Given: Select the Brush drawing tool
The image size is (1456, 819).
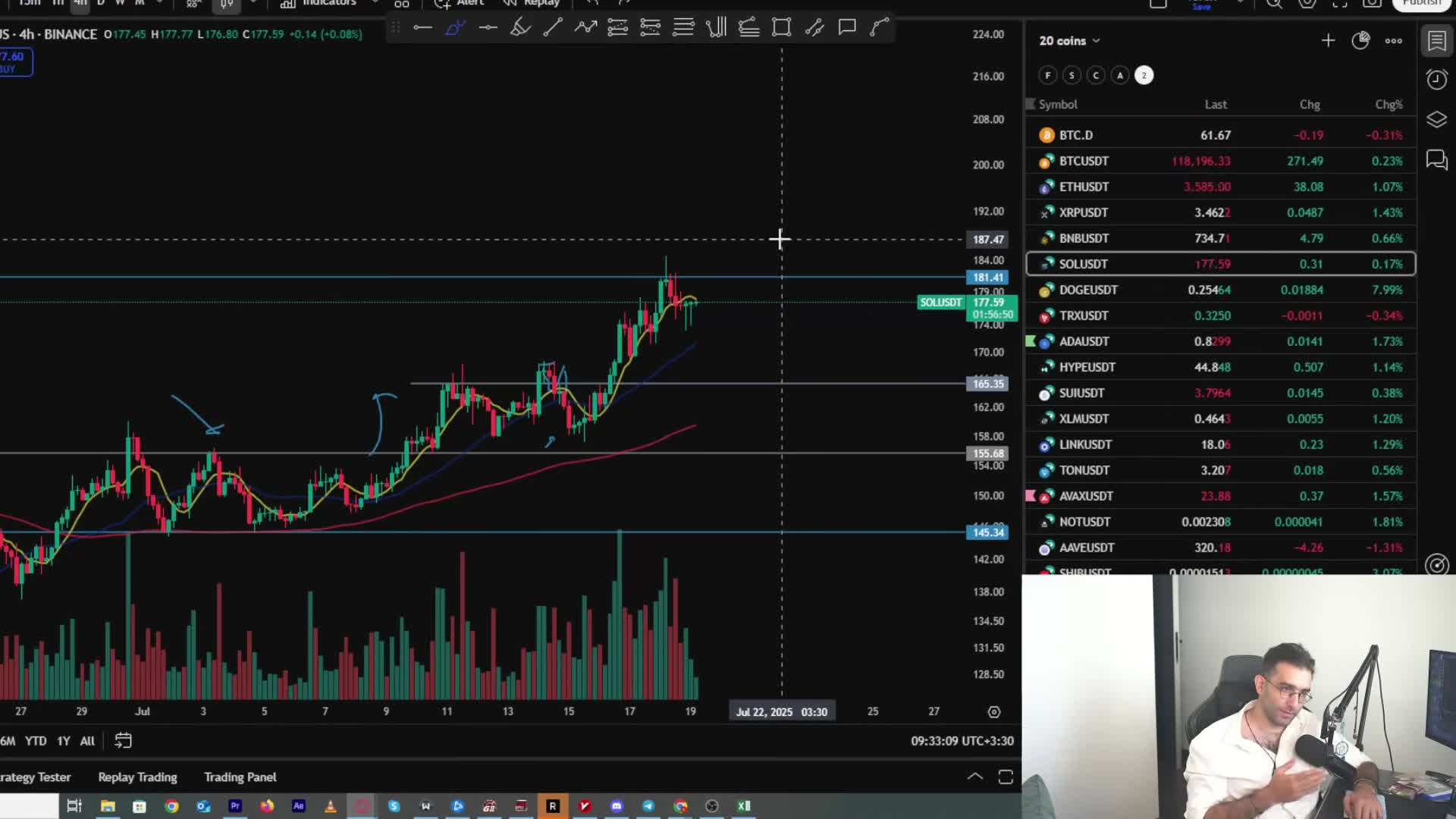Looking at the screenshot, I should click(x=456, y=28).
